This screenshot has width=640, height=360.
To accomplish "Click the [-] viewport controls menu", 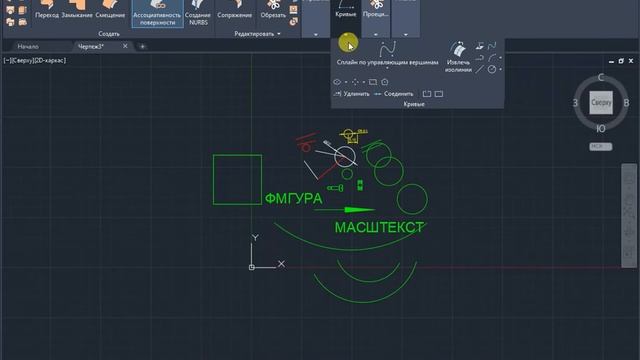I will tap(7, 60).
